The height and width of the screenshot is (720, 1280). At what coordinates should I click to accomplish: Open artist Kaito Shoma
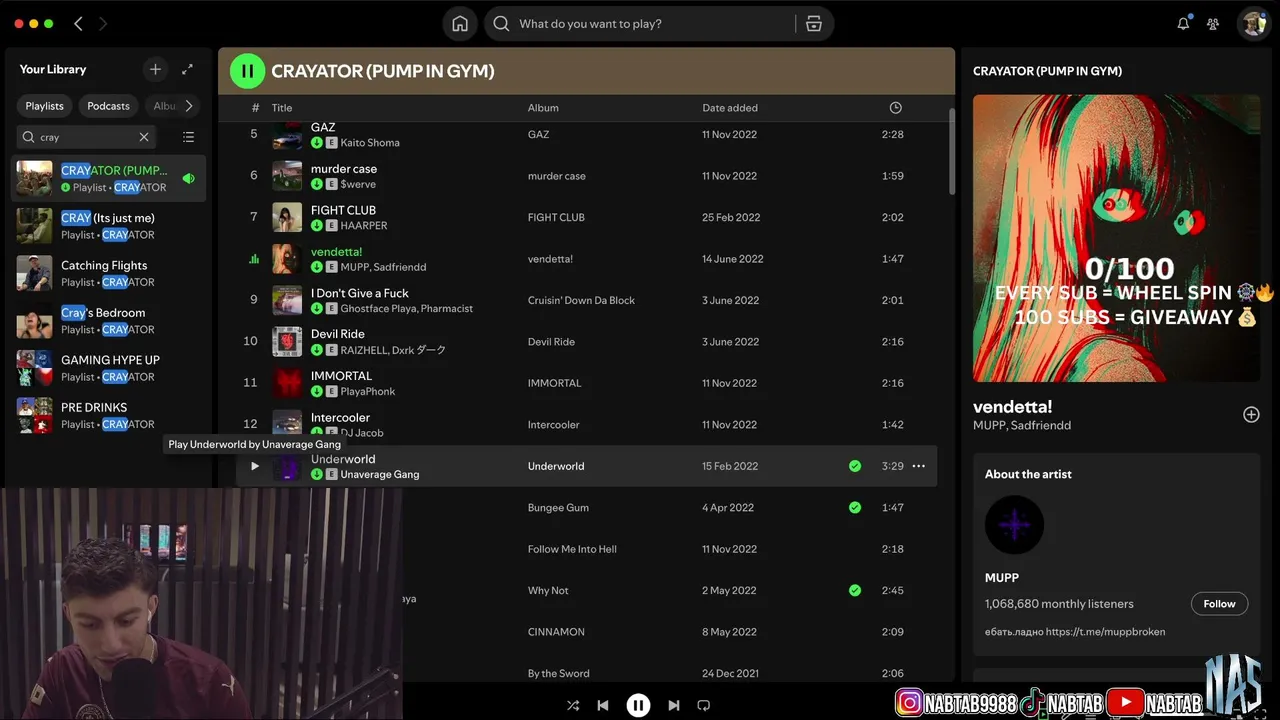pyautogui.click(x=370, y=143)
